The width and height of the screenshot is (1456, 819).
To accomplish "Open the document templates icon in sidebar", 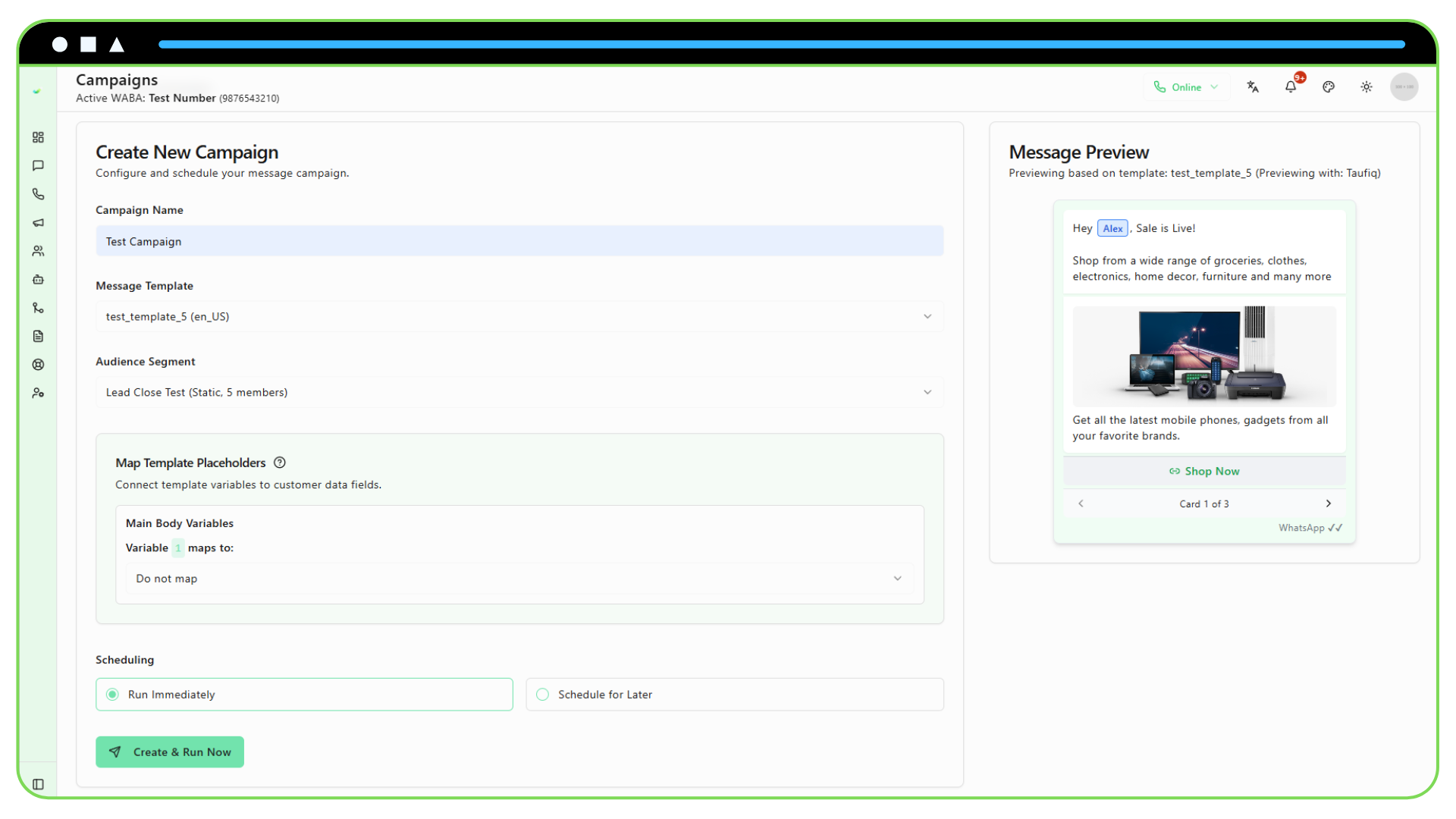I will click(x=38, y=336).
